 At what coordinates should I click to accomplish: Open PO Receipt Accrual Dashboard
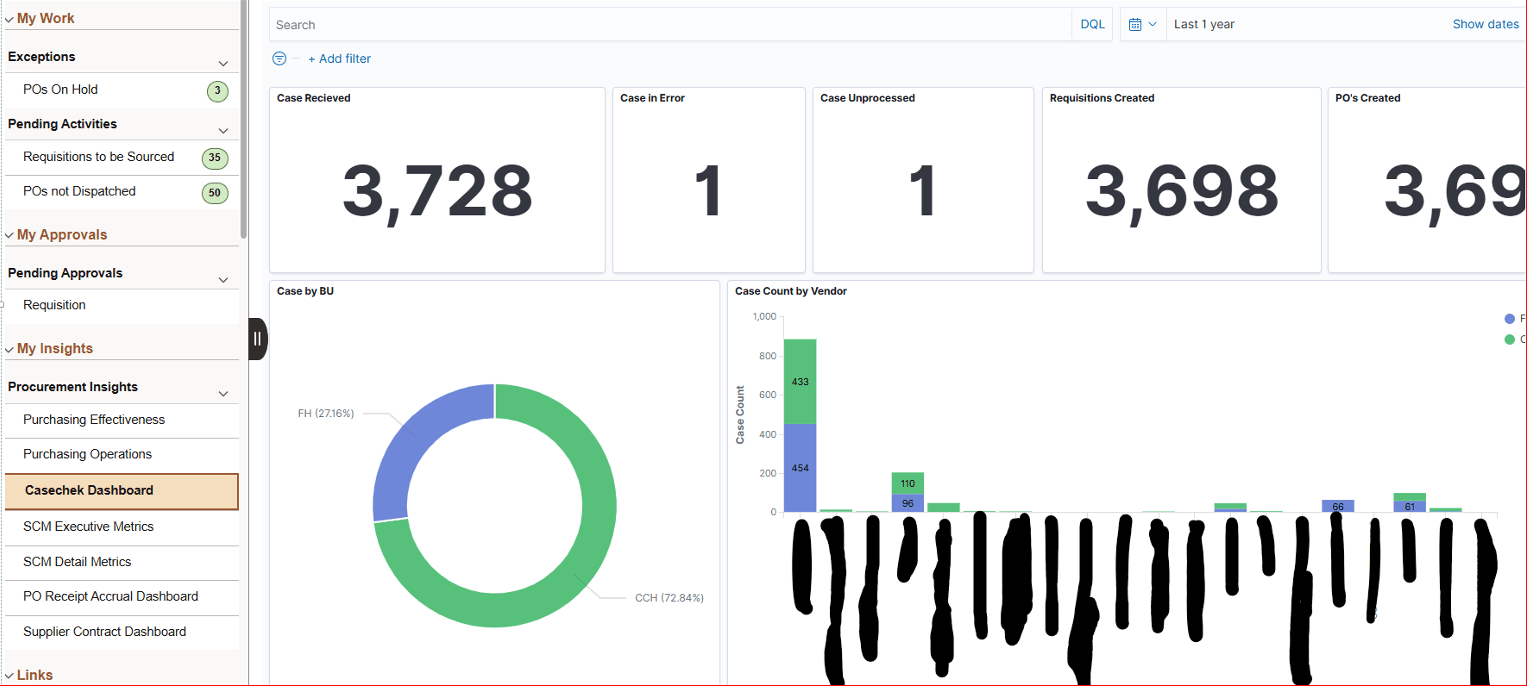(x=111, y=597)
